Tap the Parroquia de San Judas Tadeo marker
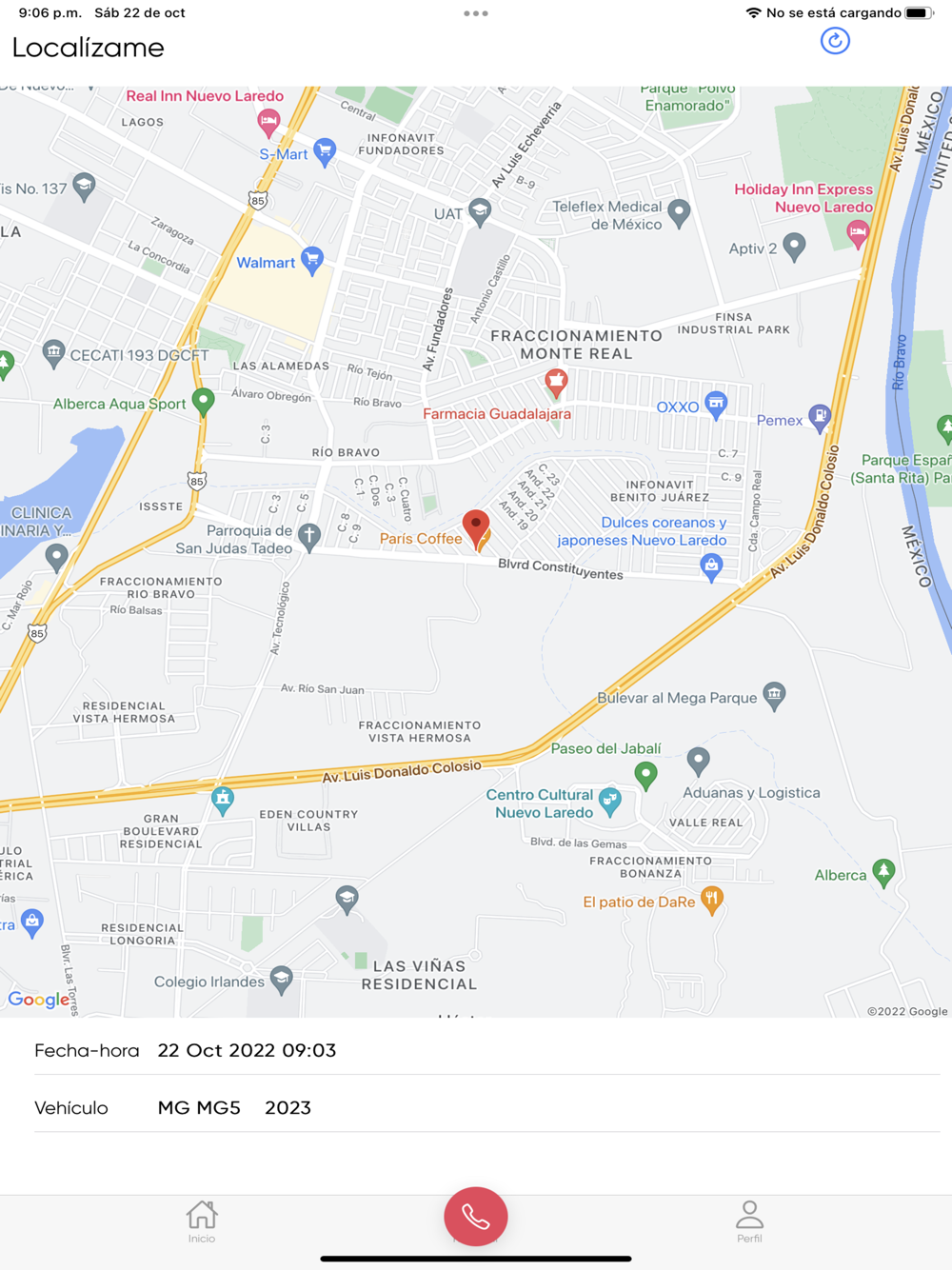This screenshot has width=952, height=1270. point(309,538)
